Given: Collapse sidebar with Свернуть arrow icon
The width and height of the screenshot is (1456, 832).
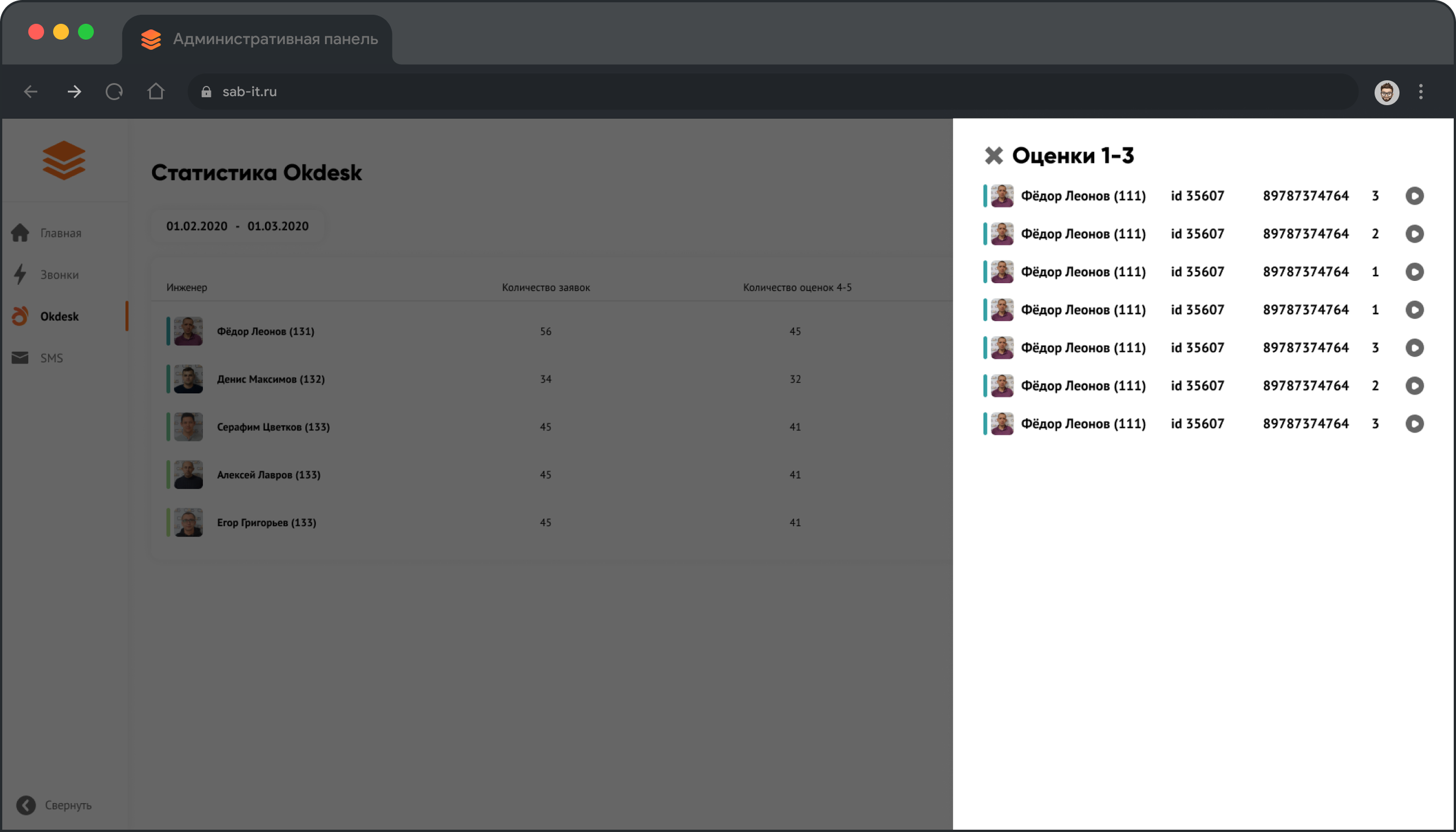Looking at the screenshot, I should click(x=26, y=805).
